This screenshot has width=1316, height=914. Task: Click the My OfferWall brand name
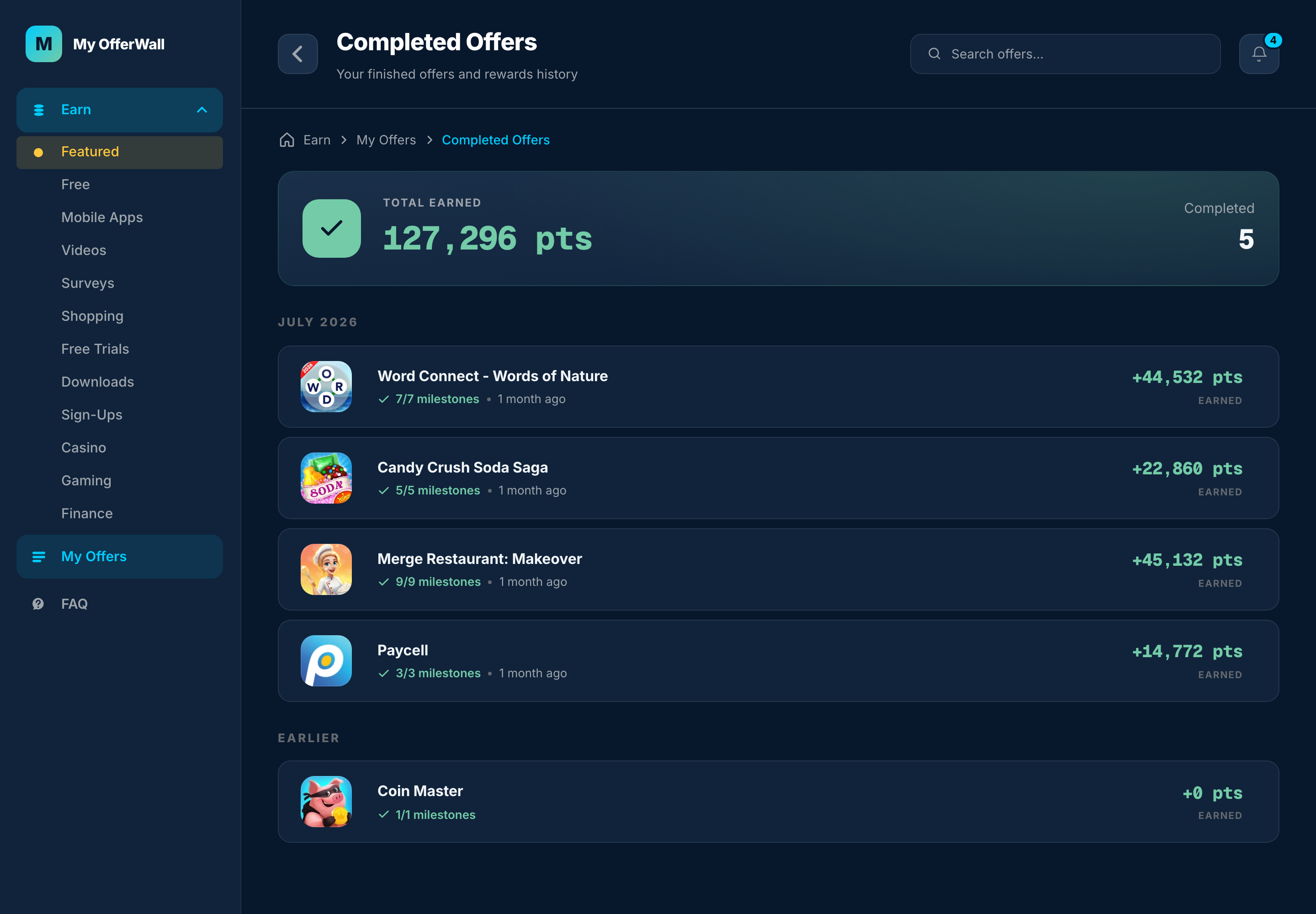(x=118, y=44)
